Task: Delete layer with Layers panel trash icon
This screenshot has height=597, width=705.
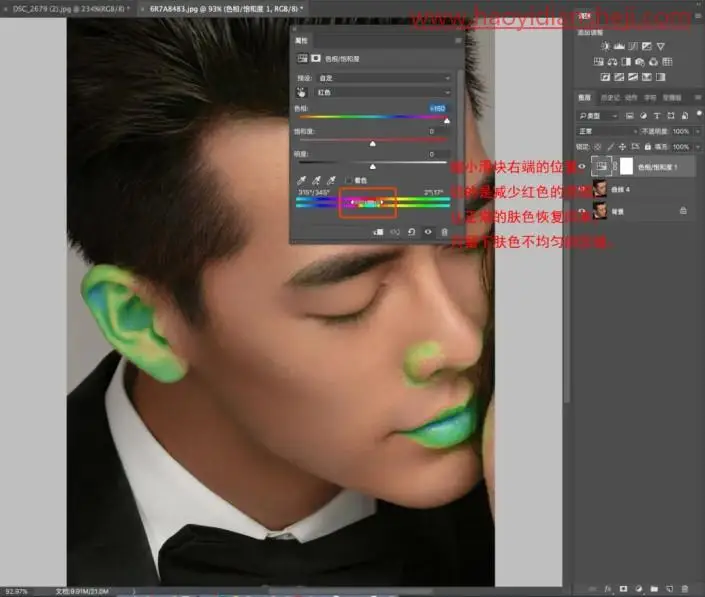Action: coord(685,588)
